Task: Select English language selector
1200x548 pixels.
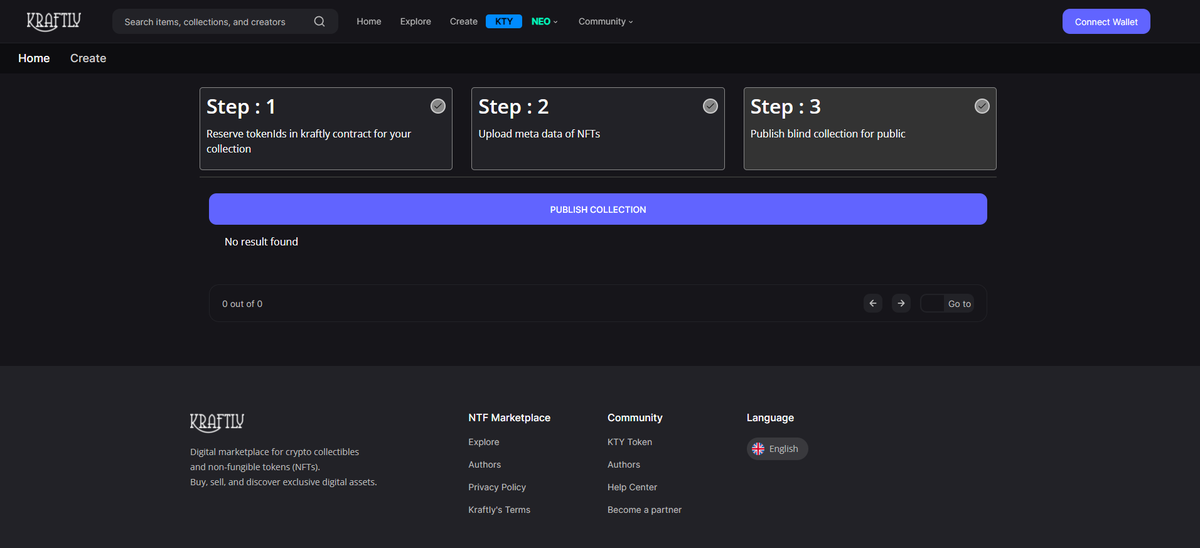Action: point(777,449)
